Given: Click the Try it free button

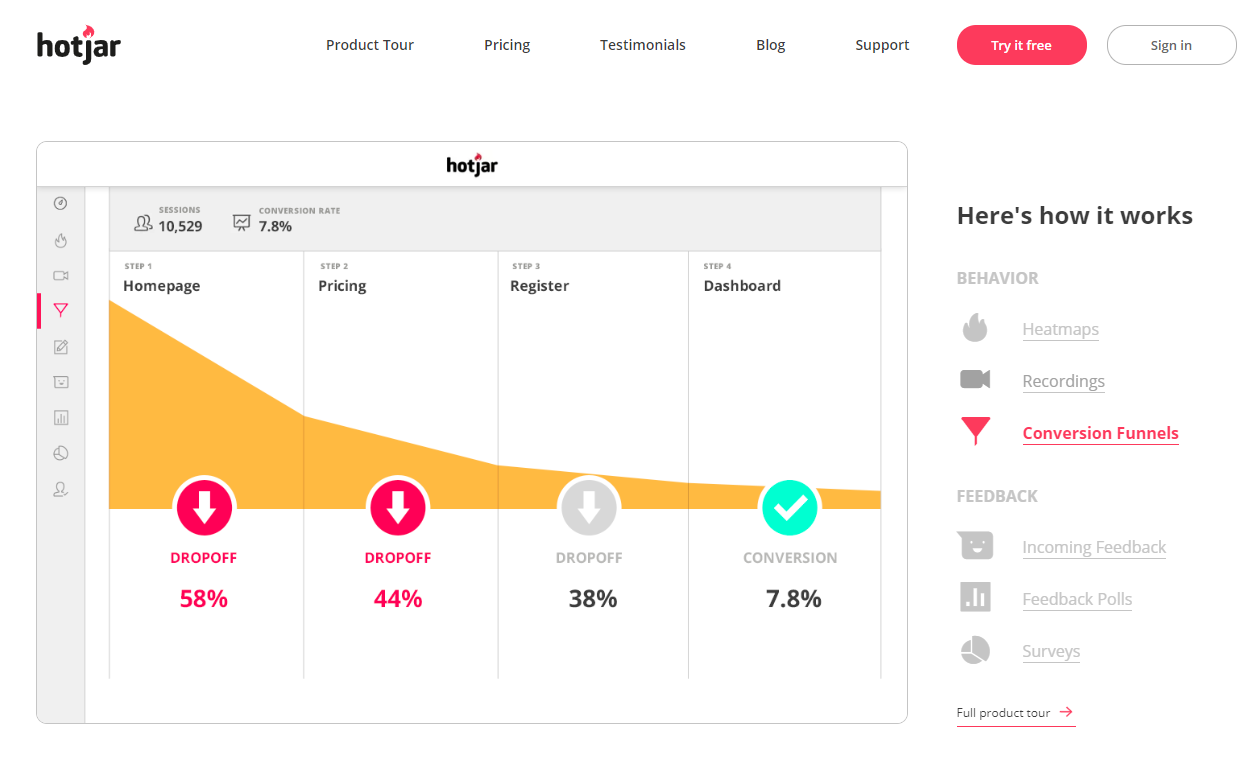Looking at the screenshot, I should click(1021, 45).
